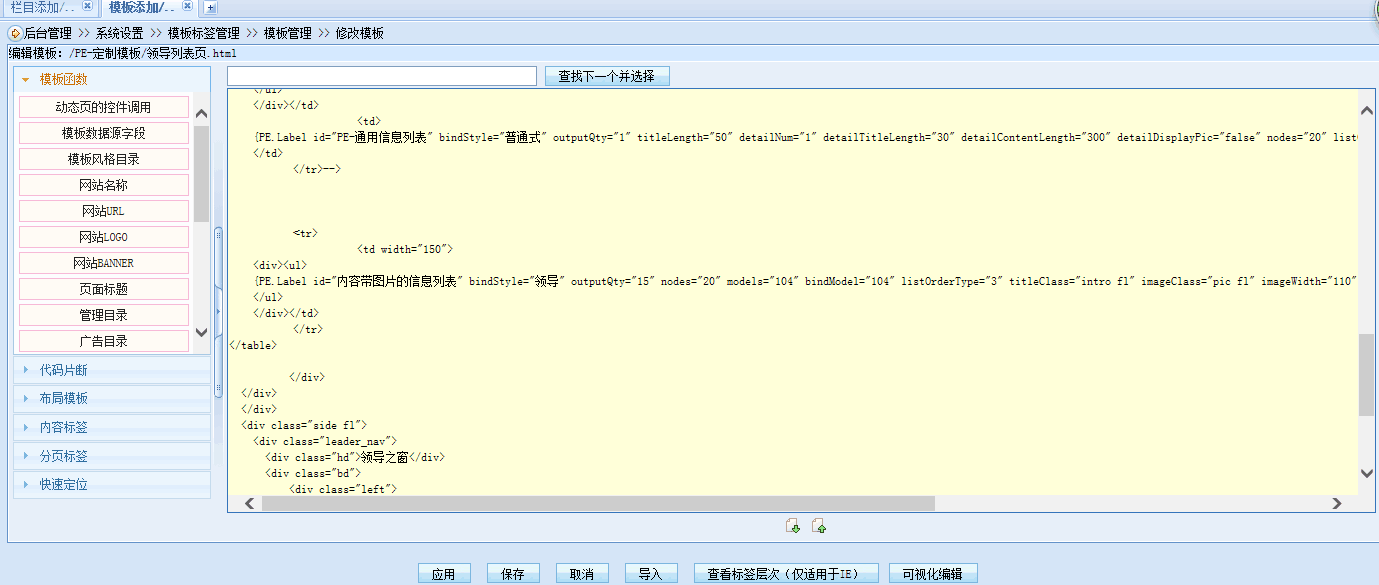The height and width of the screenshot is (585, 1379).
Task: Click the 后台管理 breadcrumb arrow icon
Action: (x=15, y=33)
